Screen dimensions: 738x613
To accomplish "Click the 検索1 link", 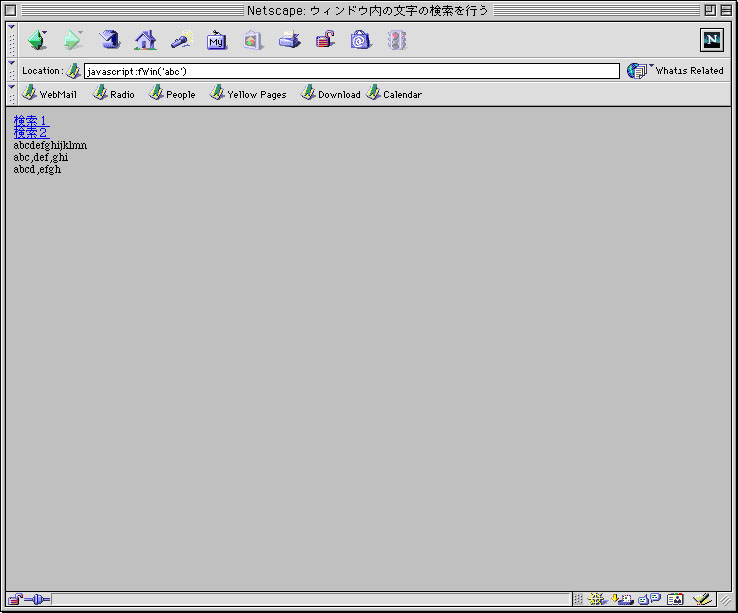I will (x=30, y=121).
